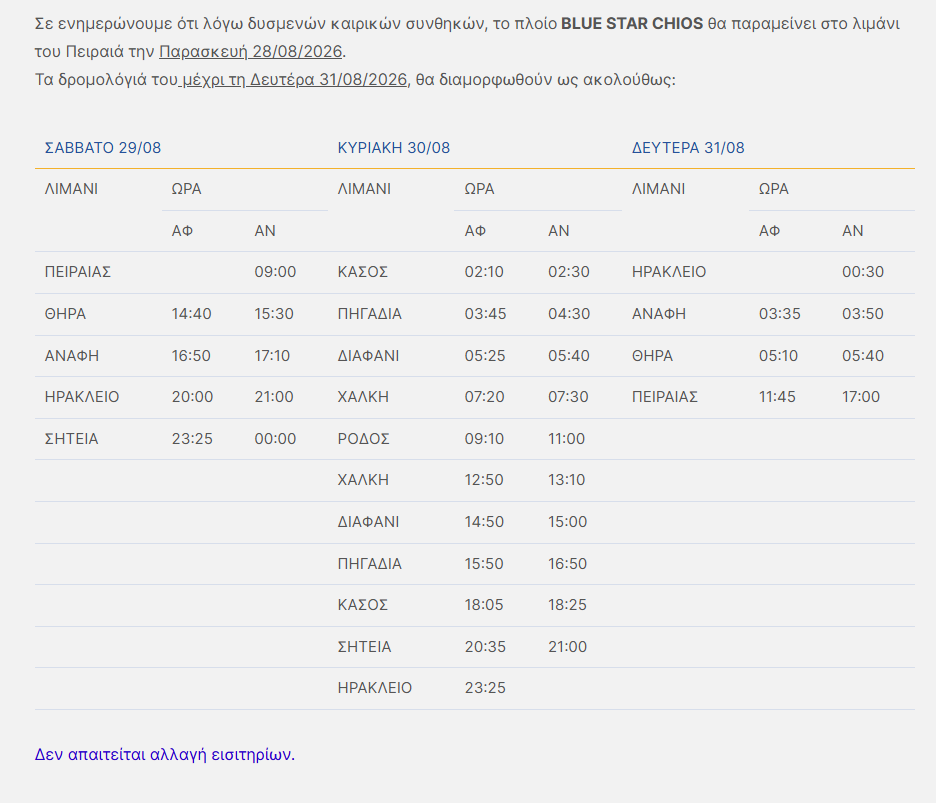Click ΣΗΤΕΙΑ in the Sunday schedule
This screenshot has height=803, width=936.
point(364,647)
